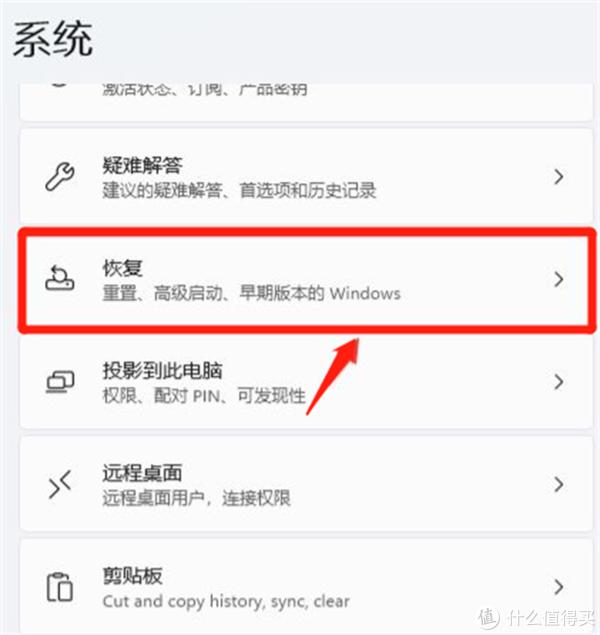Viewport: 600px width, 635px height.
Task: Select the 剪贴板 title
Action: coord(132,575)
